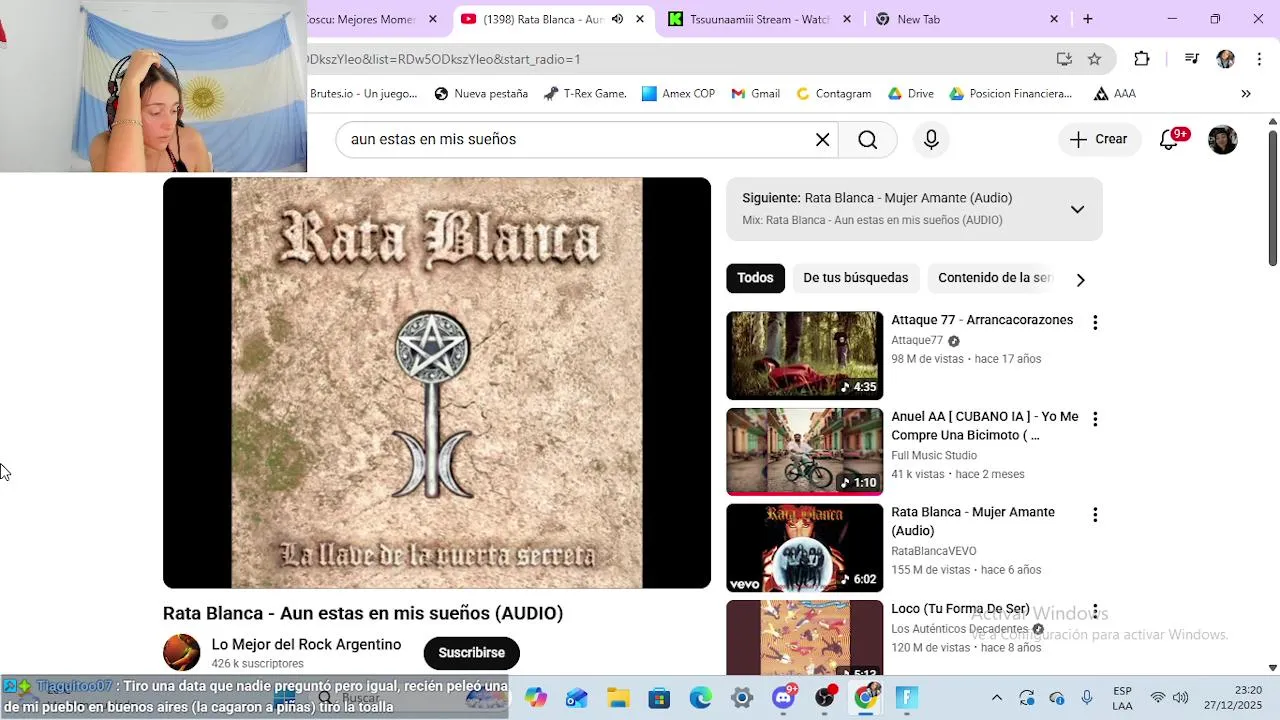Open File Explorer from the taskbar
Screen dimensions: 1280x720
coord(618,698)
